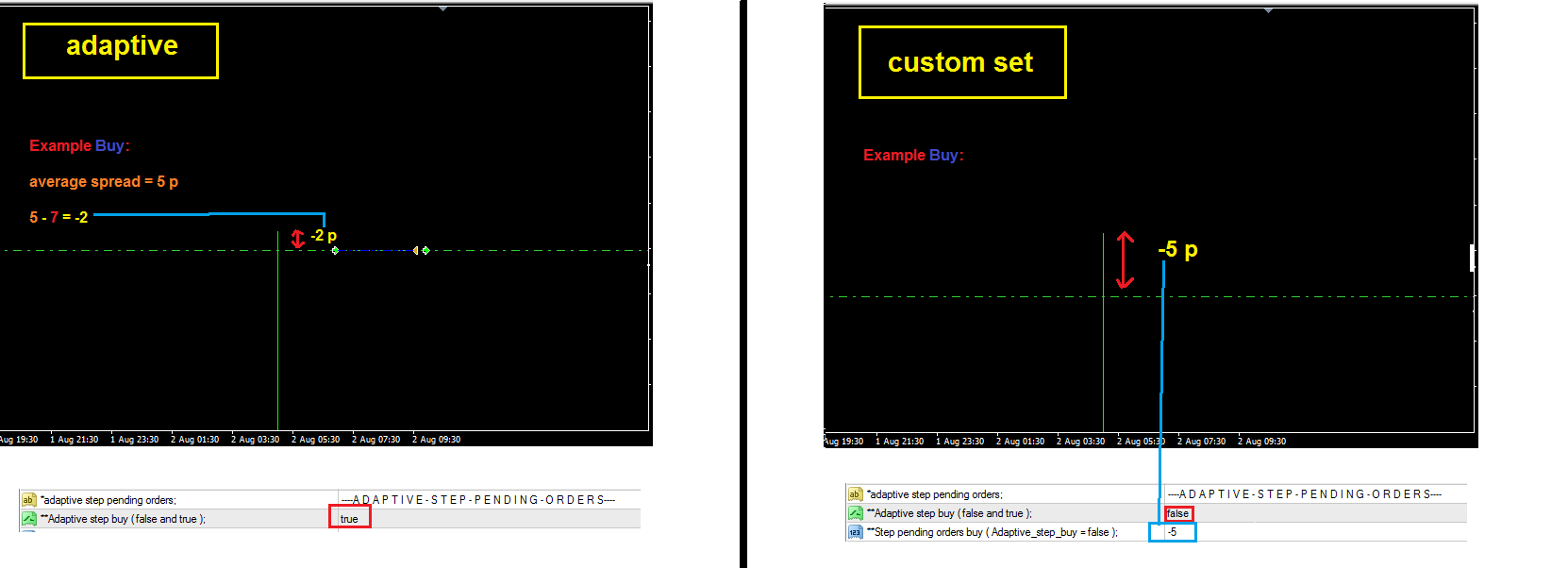Select the '**Adaptive step buy' row with value false
1568x568 pixels.
click(1156, 513)
